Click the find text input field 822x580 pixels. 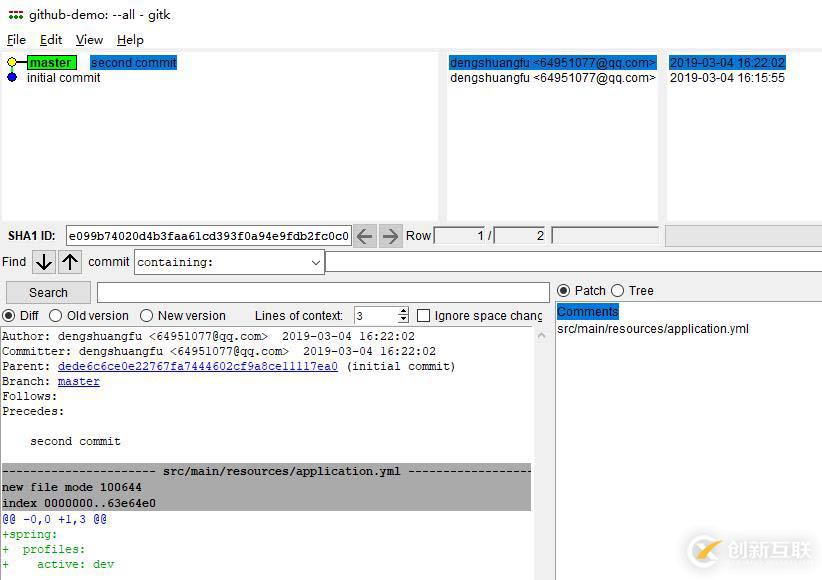(x=574, y=262)
